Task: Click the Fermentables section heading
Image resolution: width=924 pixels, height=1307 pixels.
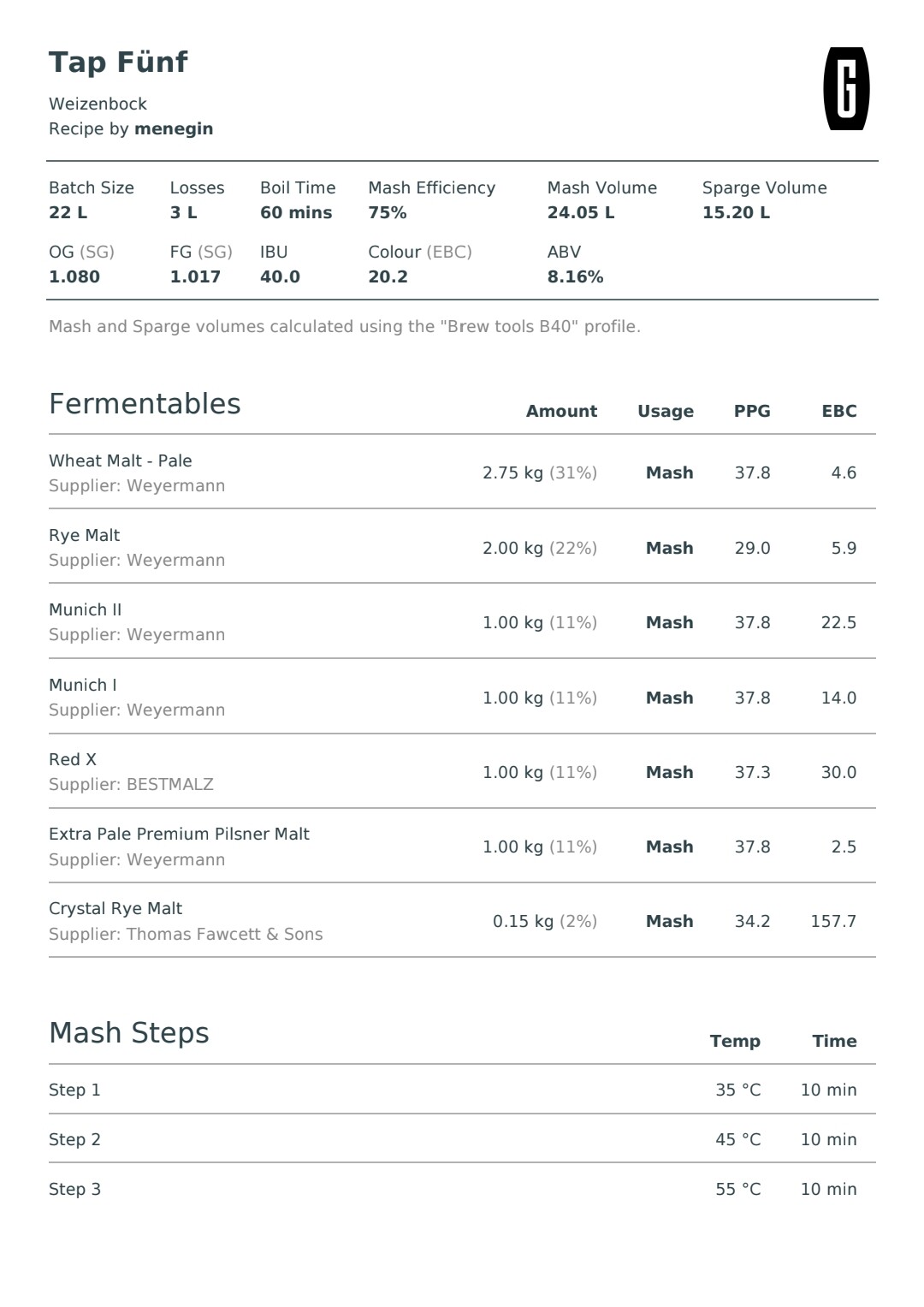Action: 145,404
